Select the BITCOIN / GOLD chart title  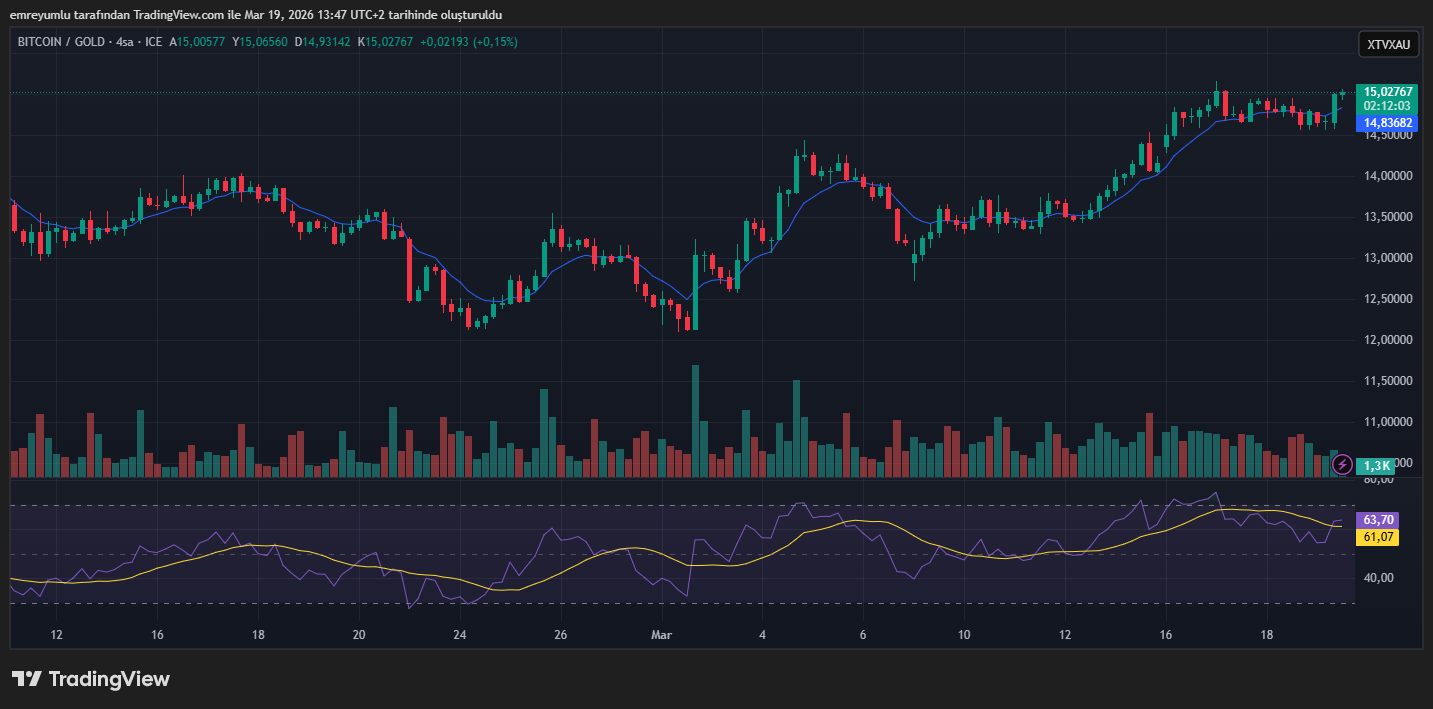click(60, 42)
